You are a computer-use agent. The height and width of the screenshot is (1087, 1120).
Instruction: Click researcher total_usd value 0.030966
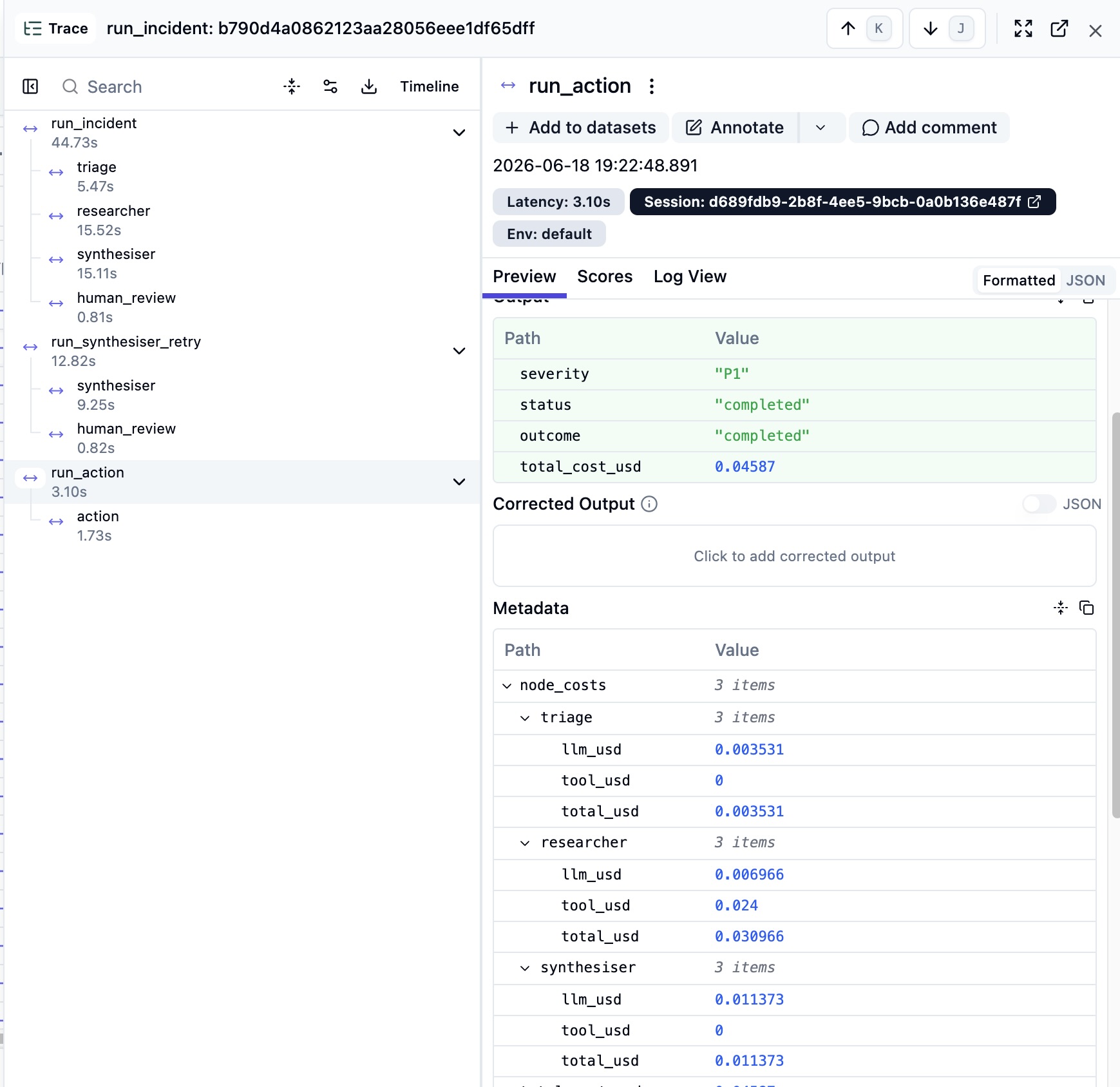coord(749,936)
